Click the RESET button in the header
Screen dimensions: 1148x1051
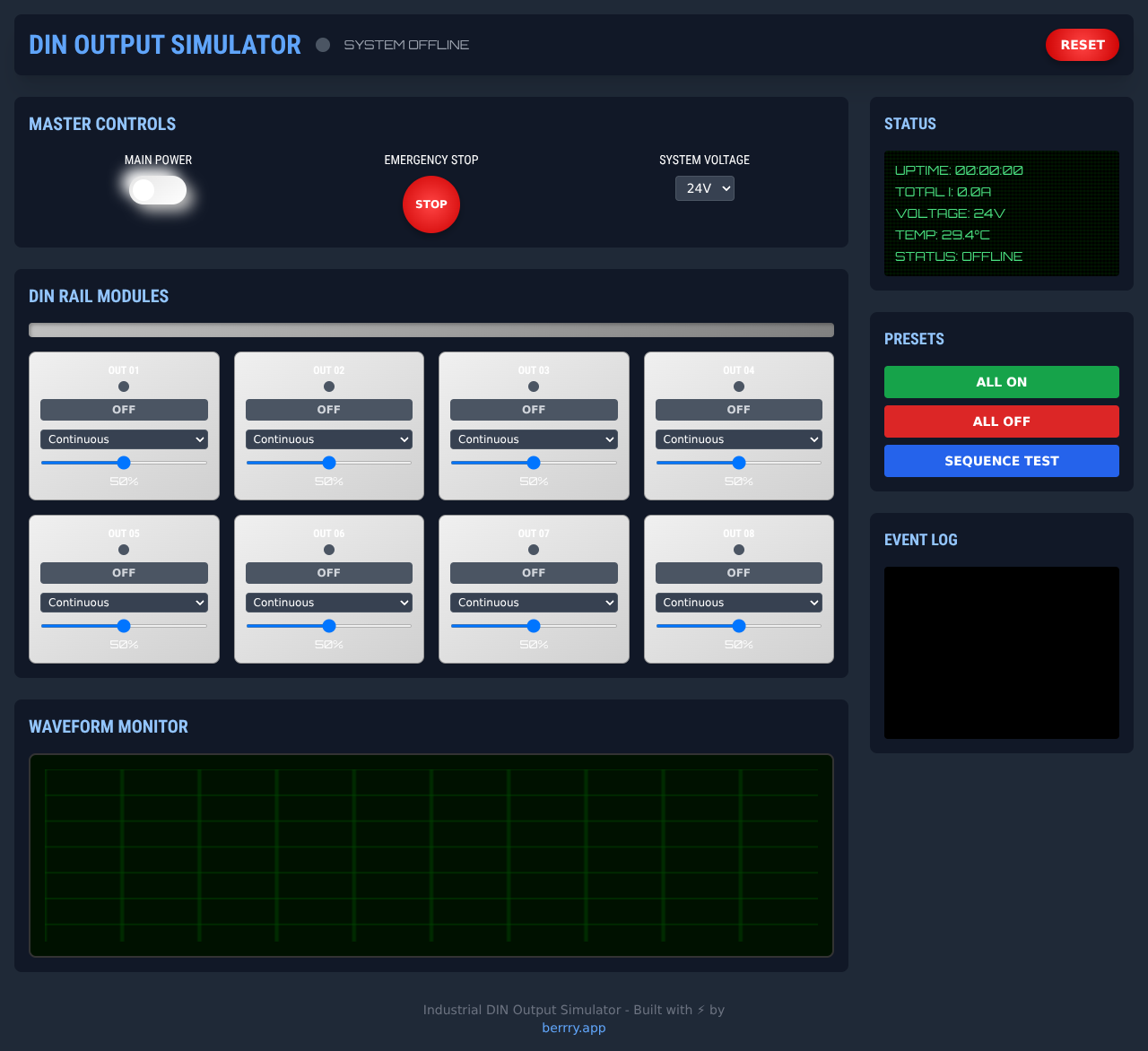click(1082, 44)
